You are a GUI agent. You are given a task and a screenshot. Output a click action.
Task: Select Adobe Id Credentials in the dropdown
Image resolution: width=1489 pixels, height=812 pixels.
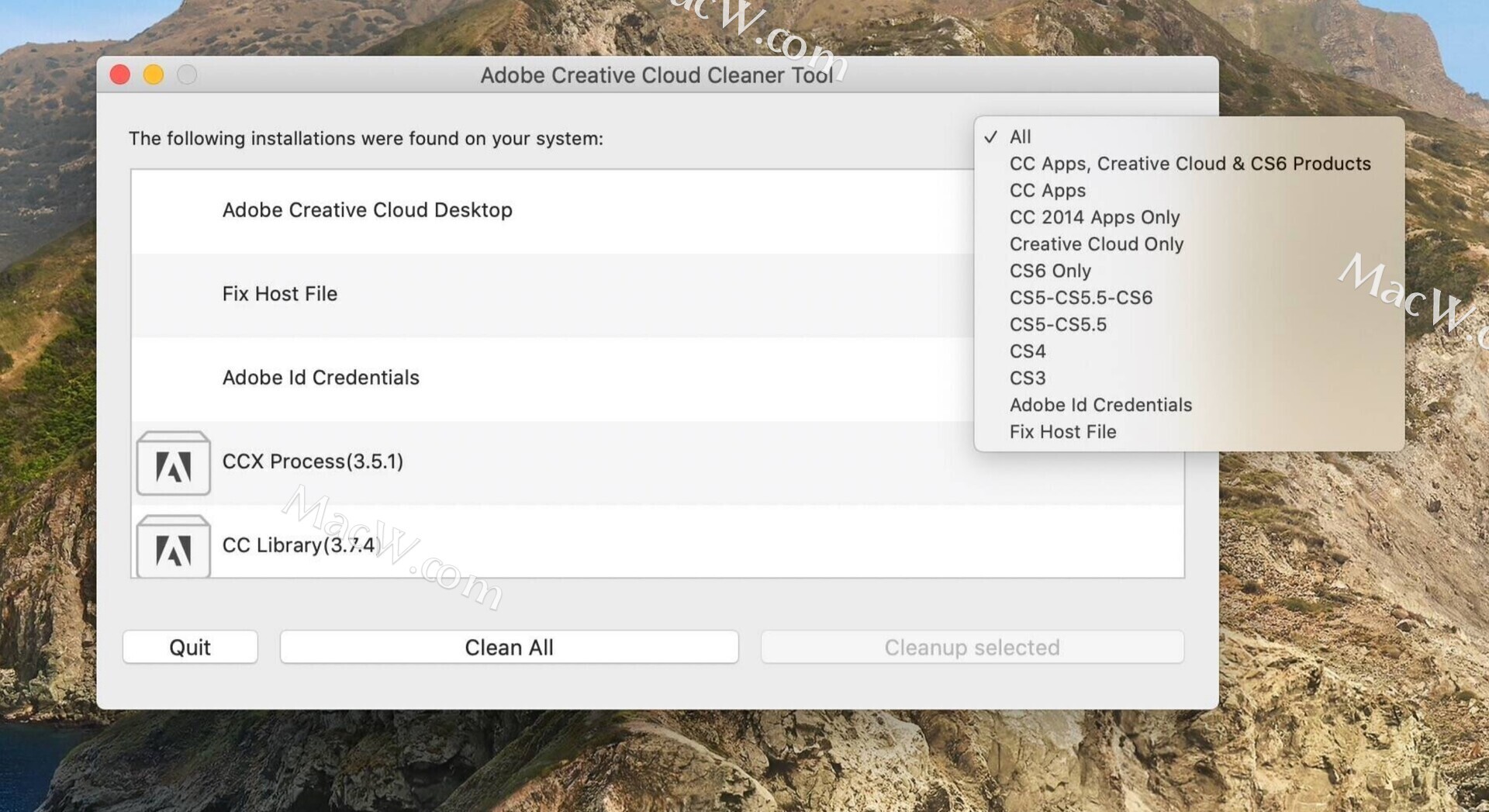1100,404
